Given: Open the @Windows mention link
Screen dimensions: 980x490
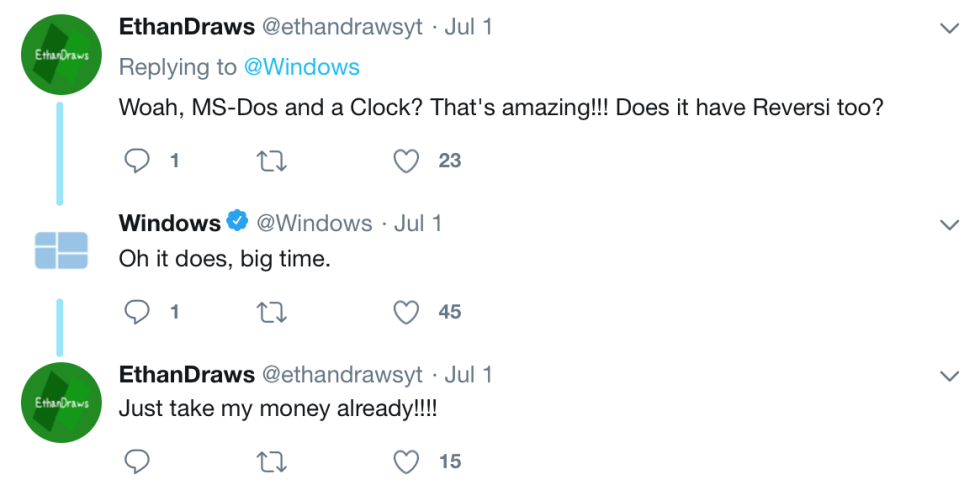Looking at the screenshot, I should 301,67.
